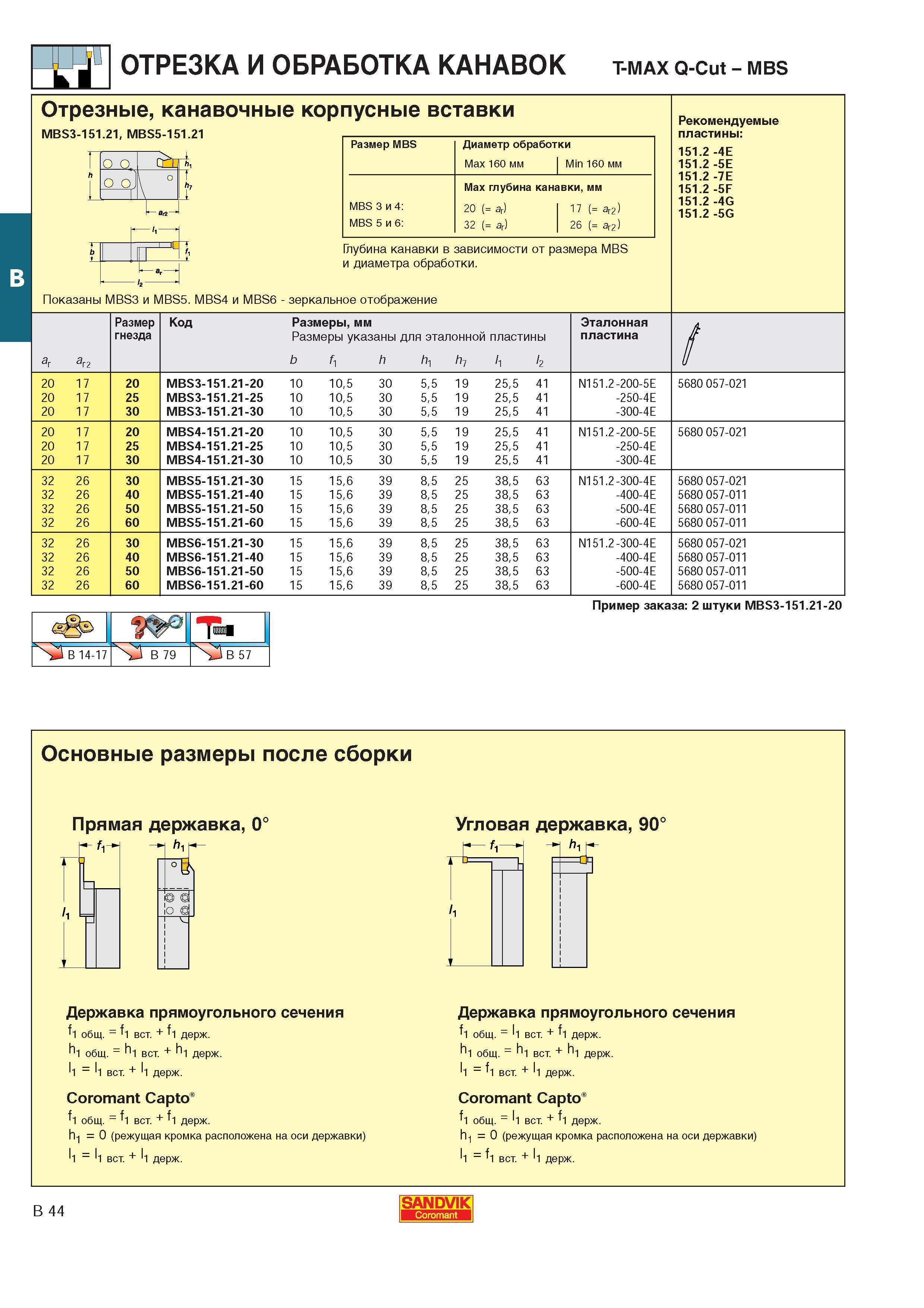Click the parting and grooving header icon

70,67
